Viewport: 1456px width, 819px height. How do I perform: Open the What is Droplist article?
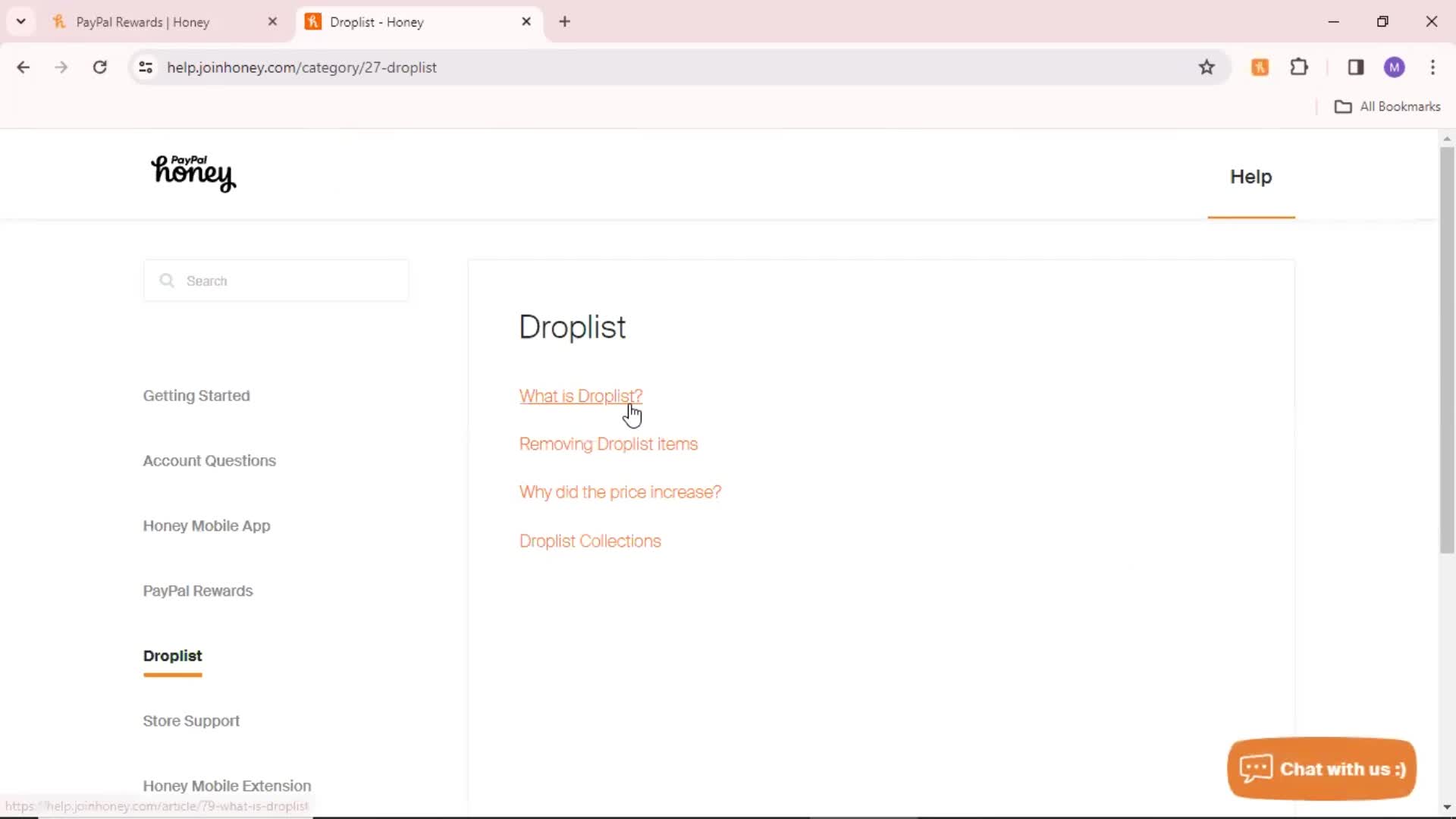pyautogui.click(x=580, y=395)
